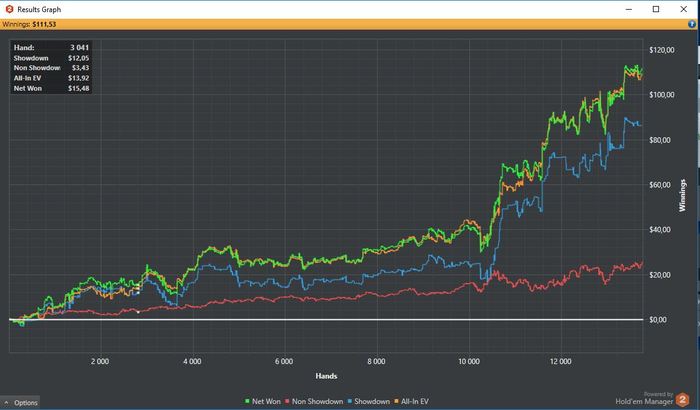Click the 8 000 x-axis label
The image size is (700, 410).
pos(376,361)
